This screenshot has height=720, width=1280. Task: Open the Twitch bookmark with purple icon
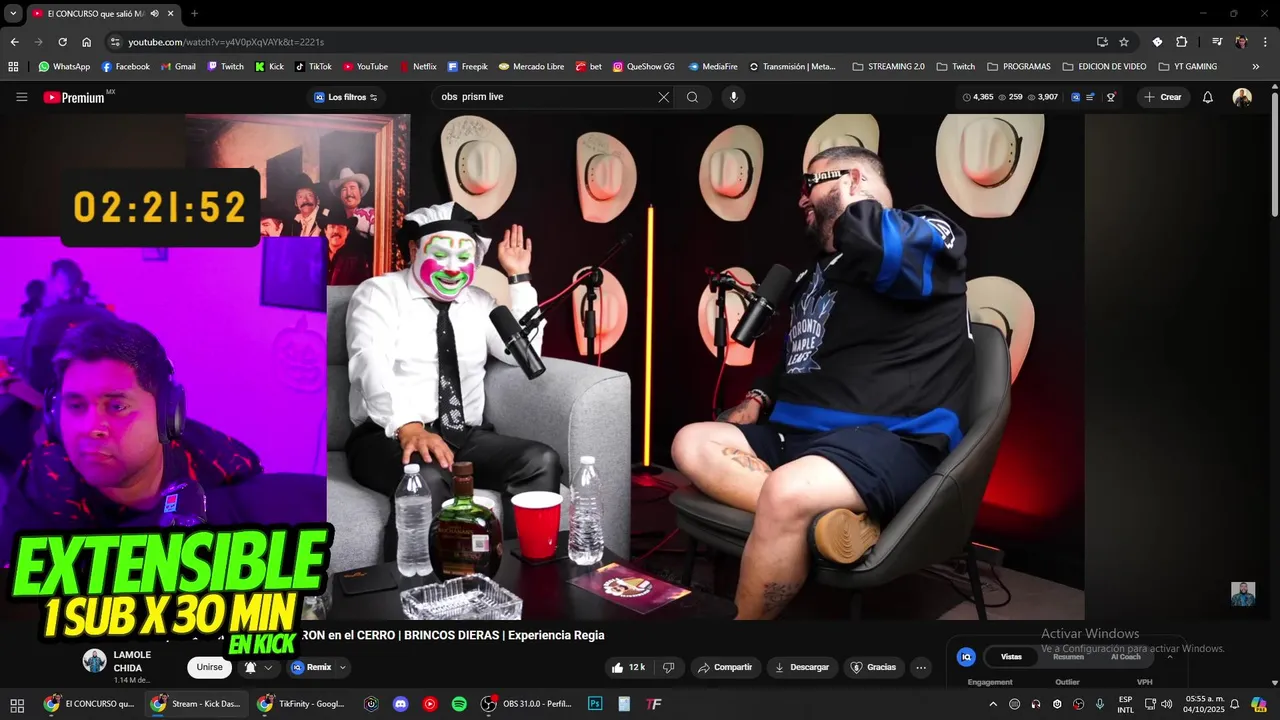pos(225,67)
